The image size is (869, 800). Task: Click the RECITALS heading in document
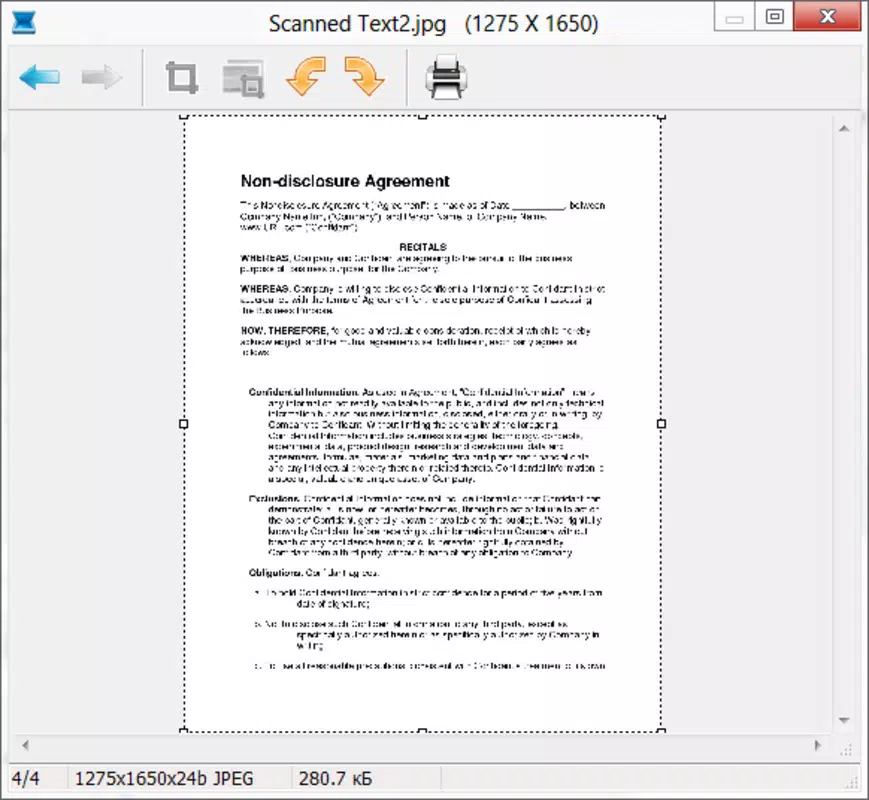[423, 247]
